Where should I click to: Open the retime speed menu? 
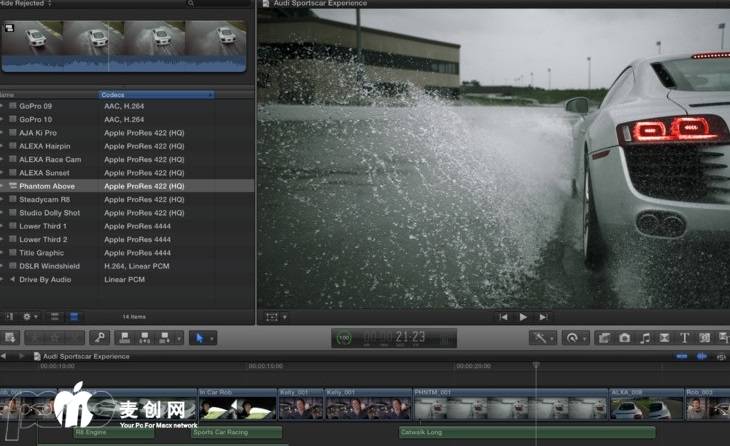[574, 339]
